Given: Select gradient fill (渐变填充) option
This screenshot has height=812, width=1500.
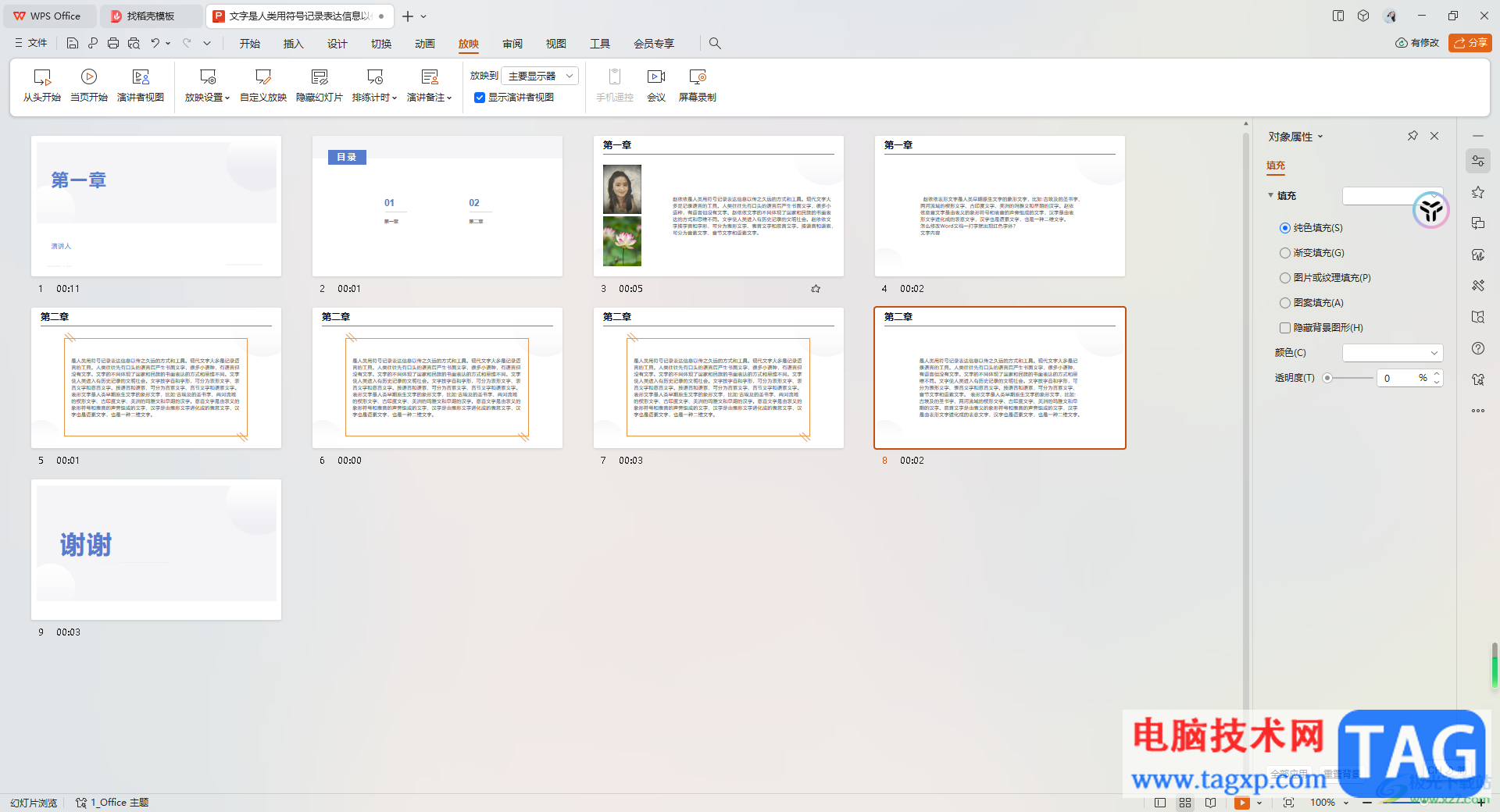Looking at the screenshot, I should tap(1312, 253).
